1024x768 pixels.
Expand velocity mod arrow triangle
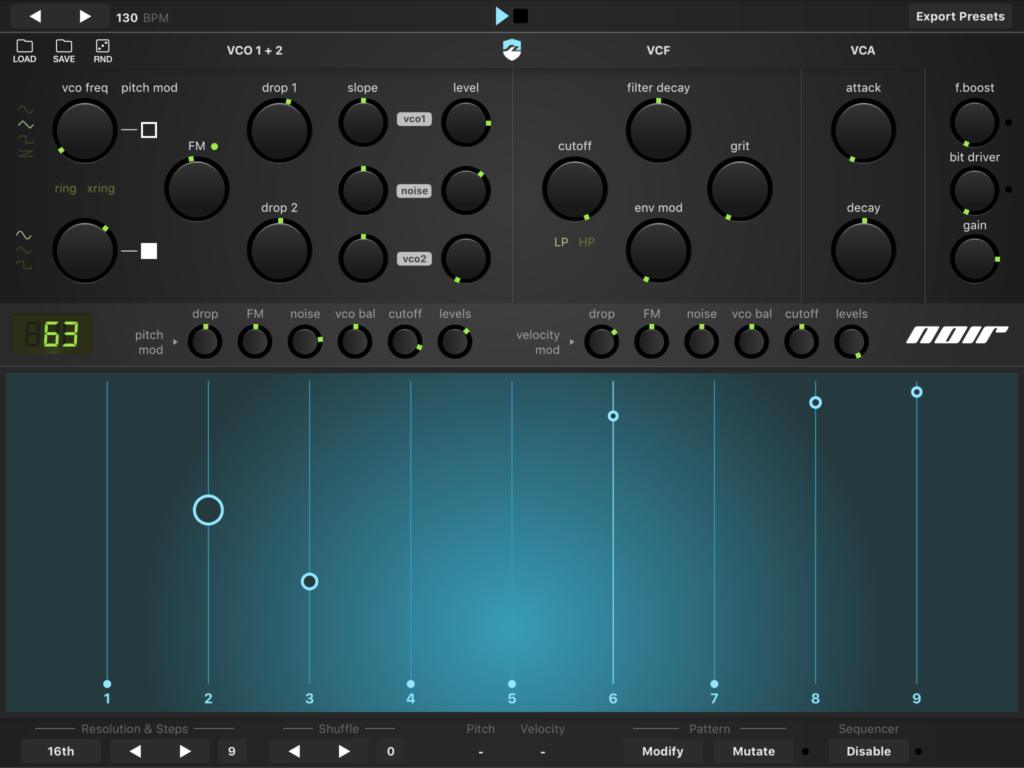coord(571,342)
